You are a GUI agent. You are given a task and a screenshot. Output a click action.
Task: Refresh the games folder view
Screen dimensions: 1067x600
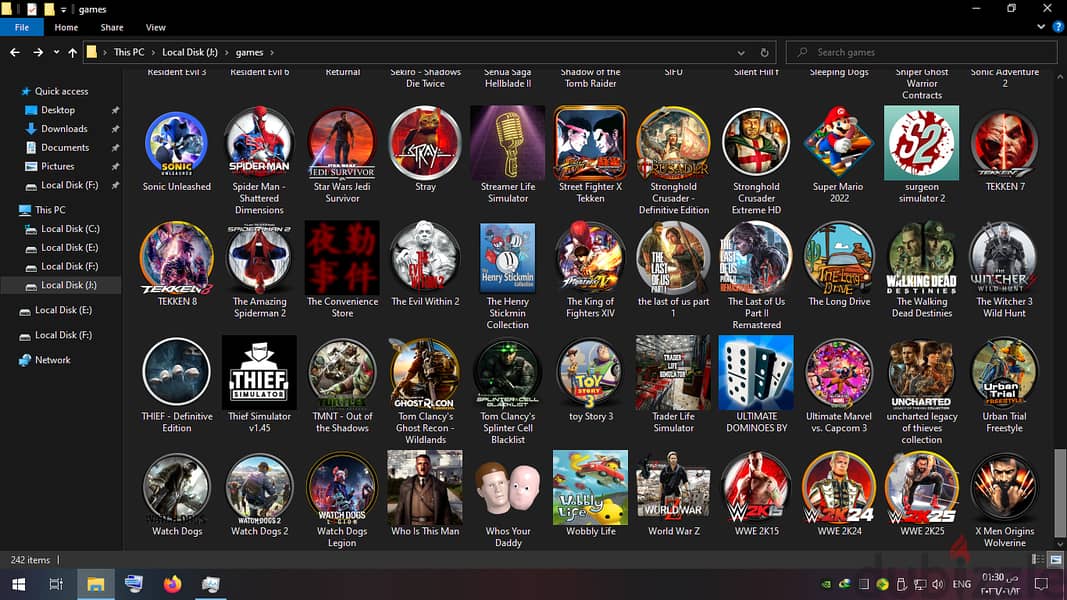point(764,52)
